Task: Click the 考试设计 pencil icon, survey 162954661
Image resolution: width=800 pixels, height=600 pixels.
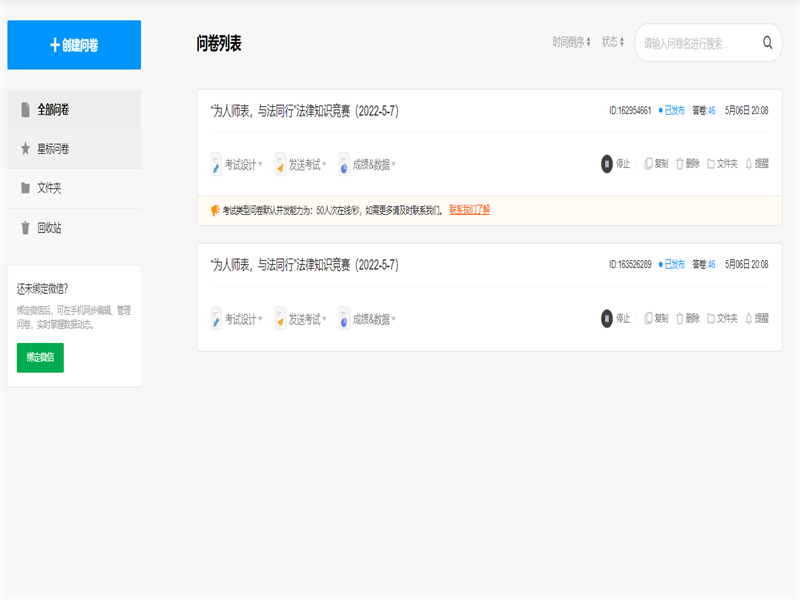Action: 216,164
